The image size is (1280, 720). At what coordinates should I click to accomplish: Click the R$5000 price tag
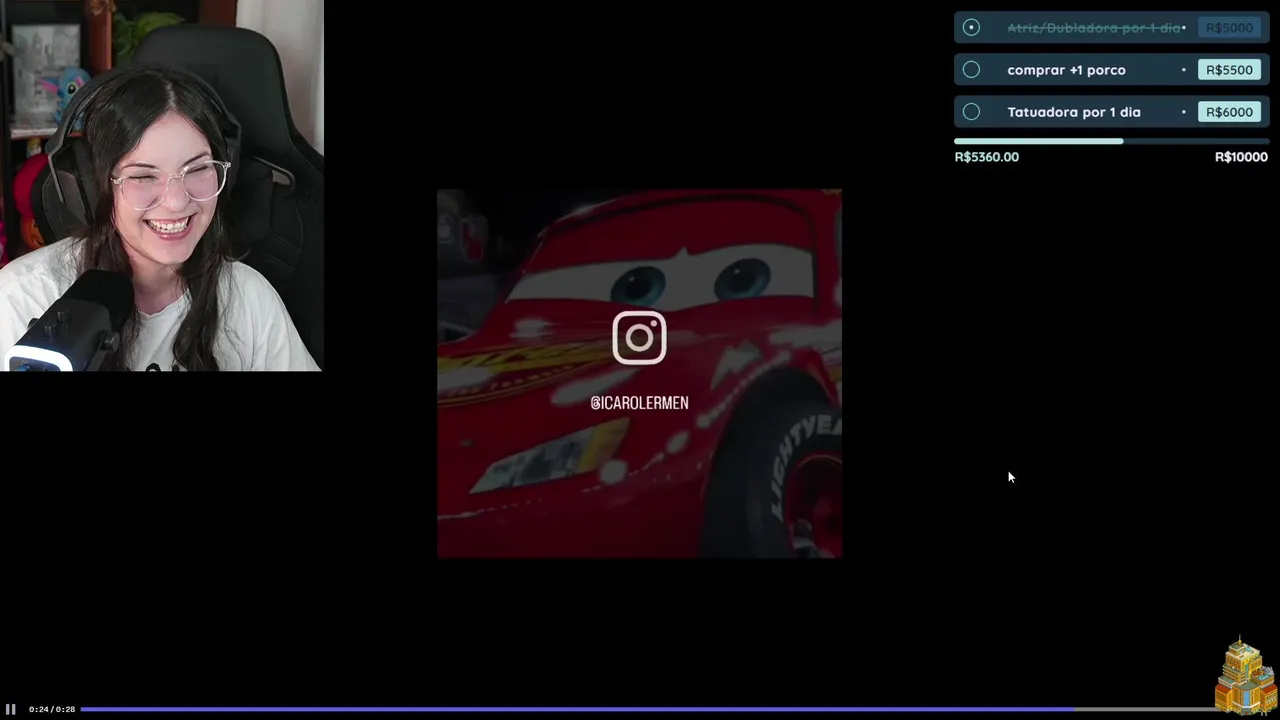coord(1229,28)
